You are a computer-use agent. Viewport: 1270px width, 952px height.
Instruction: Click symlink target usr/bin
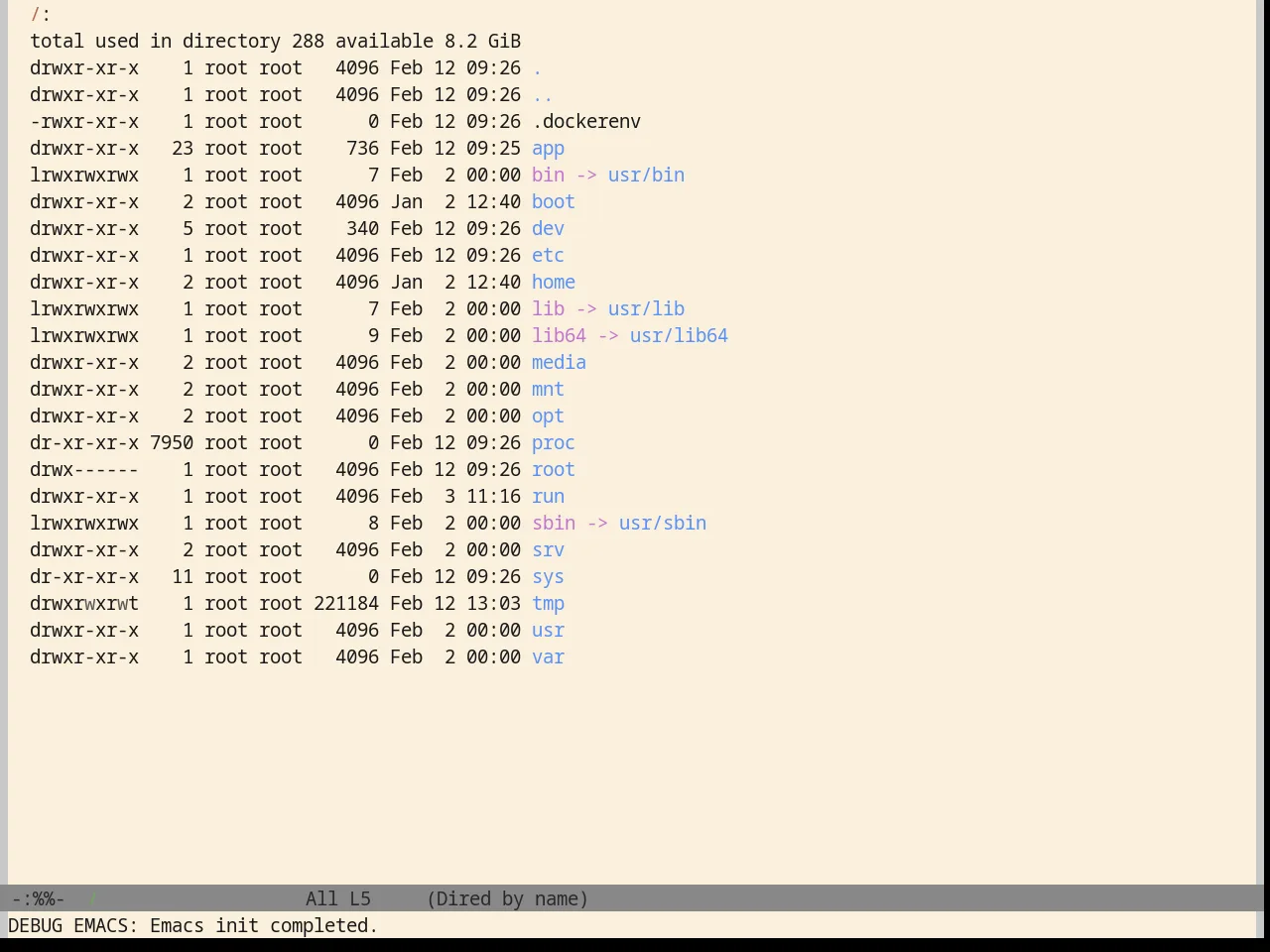[x=646, y=176]
